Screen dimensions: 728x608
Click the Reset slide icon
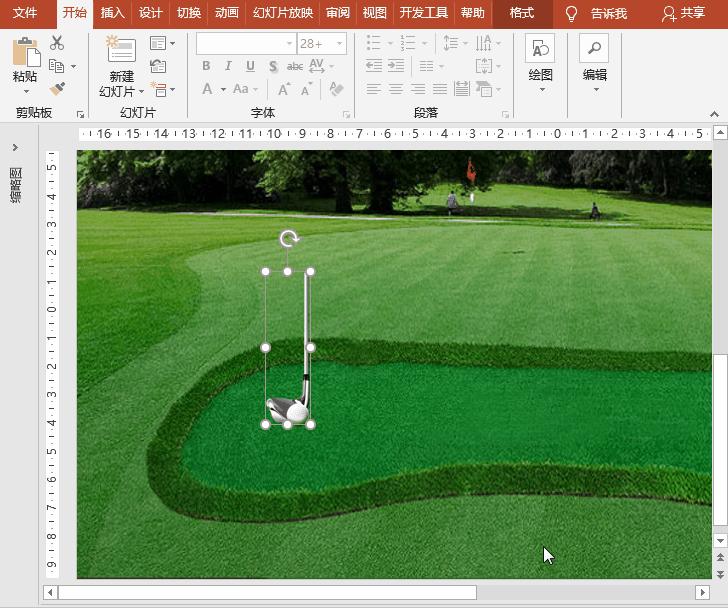158,66
